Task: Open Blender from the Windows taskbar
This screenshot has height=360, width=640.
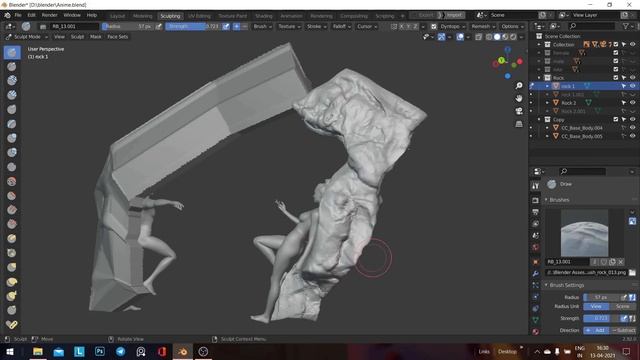Action: coord(182,351)
